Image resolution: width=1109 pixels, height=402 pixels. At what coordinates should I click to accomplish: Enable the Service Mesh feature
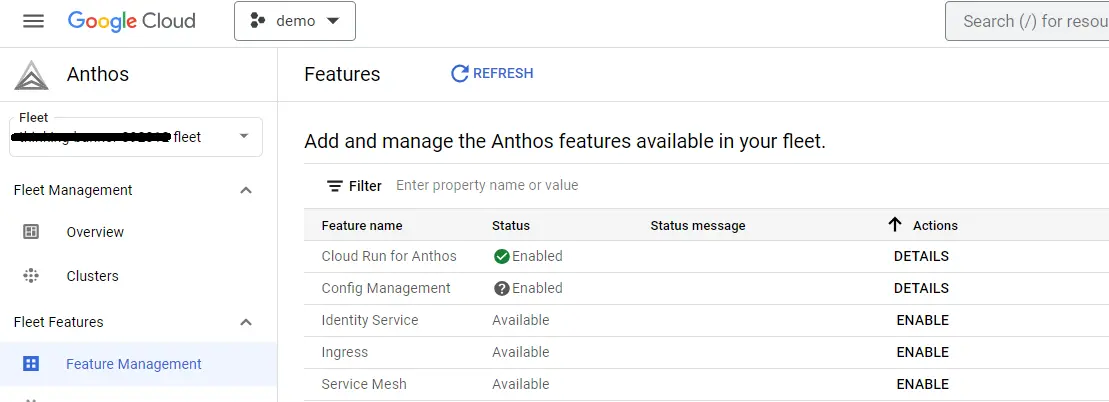(922, 384)
